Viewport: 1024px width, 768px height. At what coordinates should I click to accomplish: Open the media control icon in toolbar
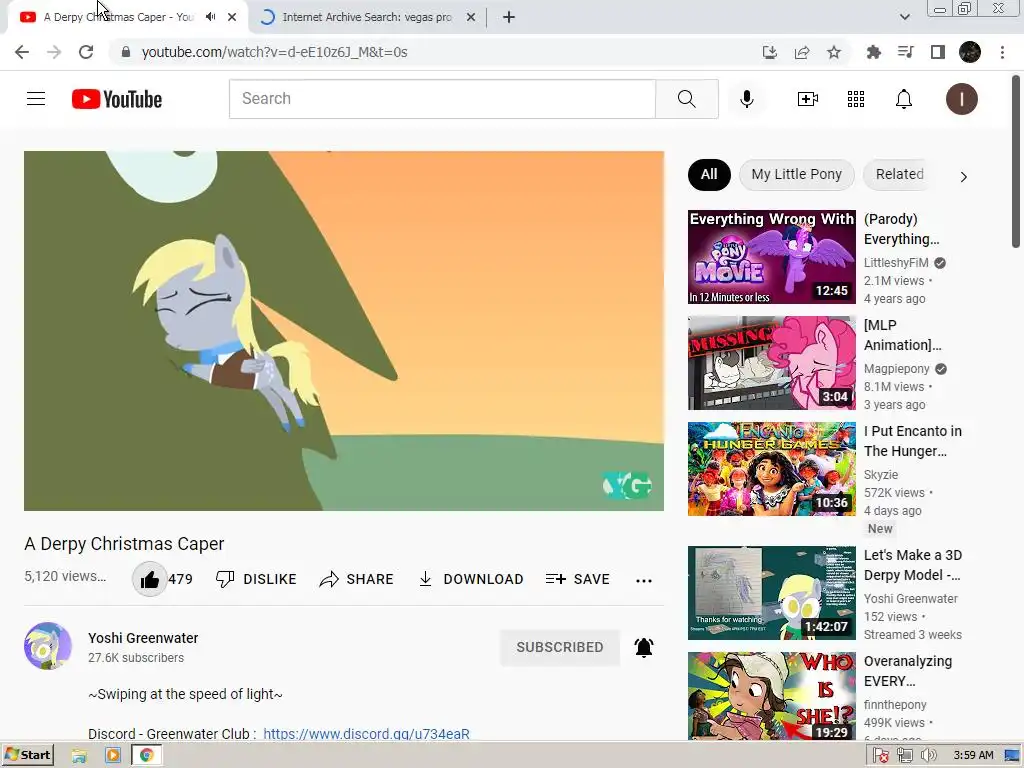[x=905, y=52]
